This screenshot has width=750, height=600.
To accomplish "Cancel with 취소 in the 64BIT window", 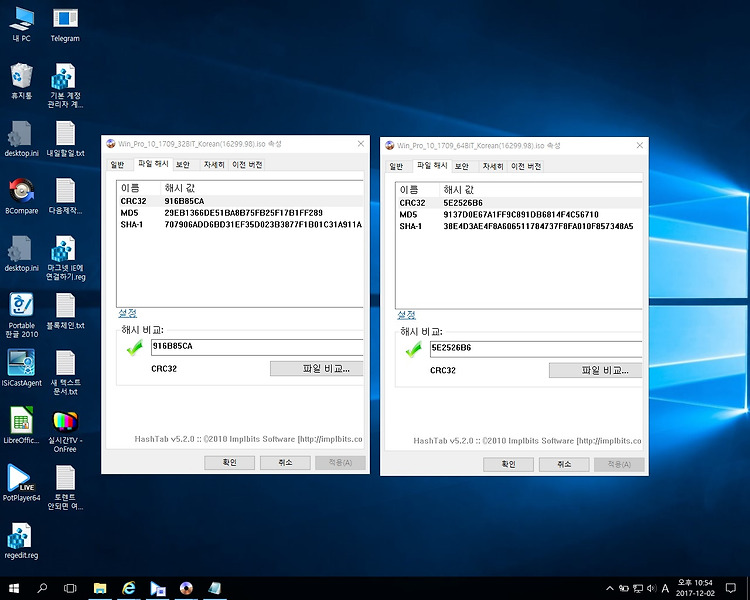I will point(564,465).
